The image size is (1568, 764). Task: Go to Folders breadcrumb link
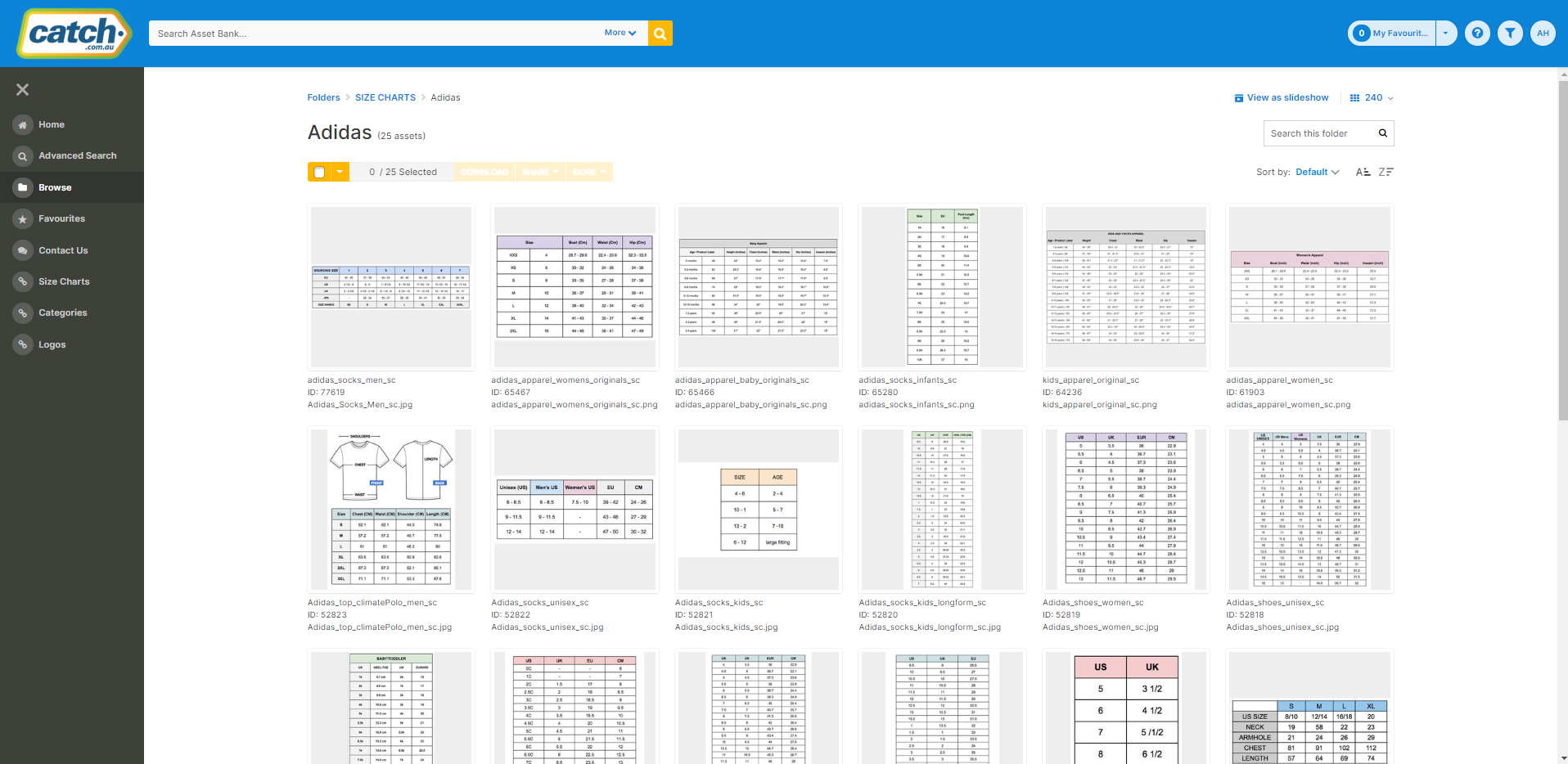[x=324, y=98]
